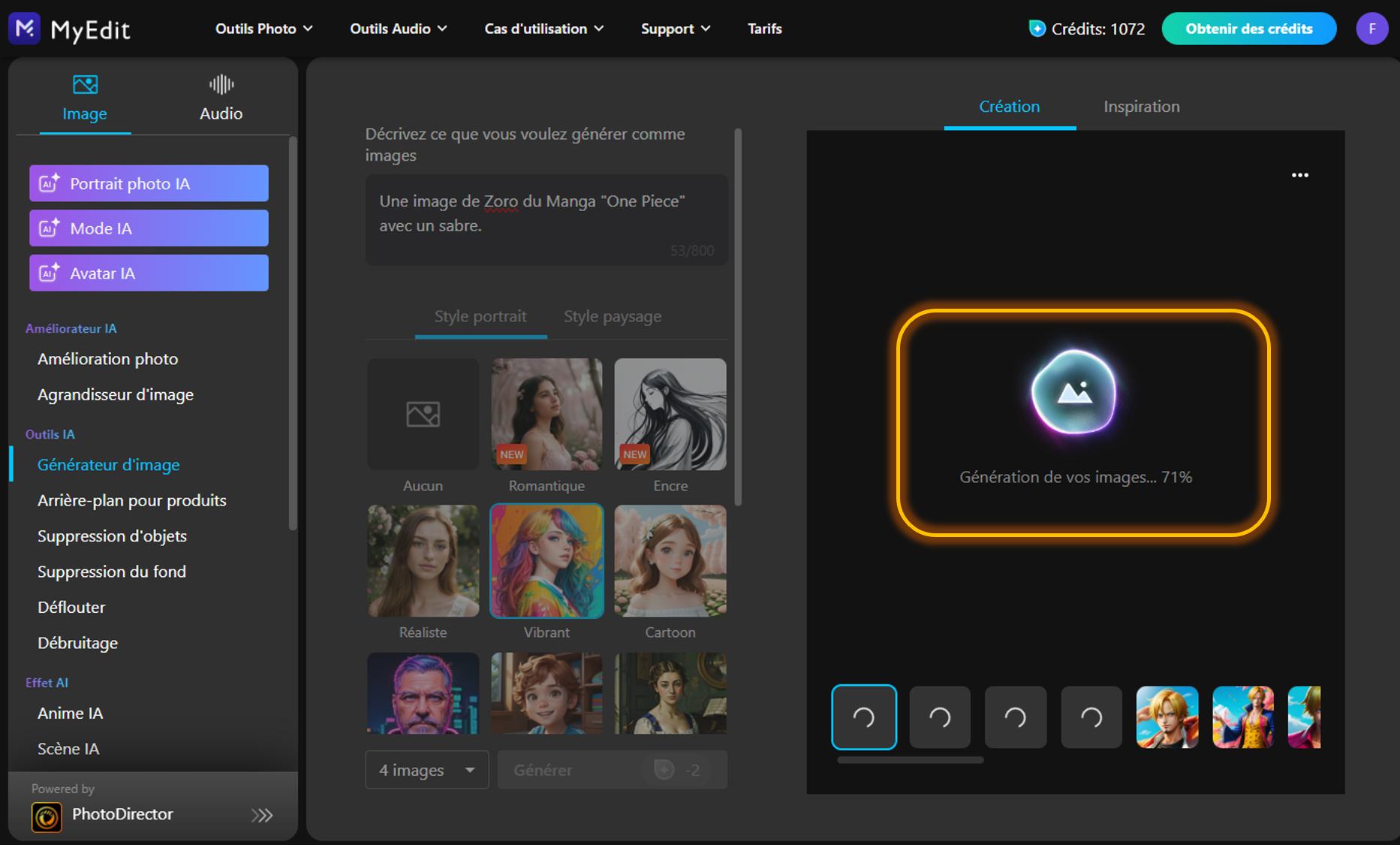
Task: Go to the Tarifs page
Action: coord(764,29)
